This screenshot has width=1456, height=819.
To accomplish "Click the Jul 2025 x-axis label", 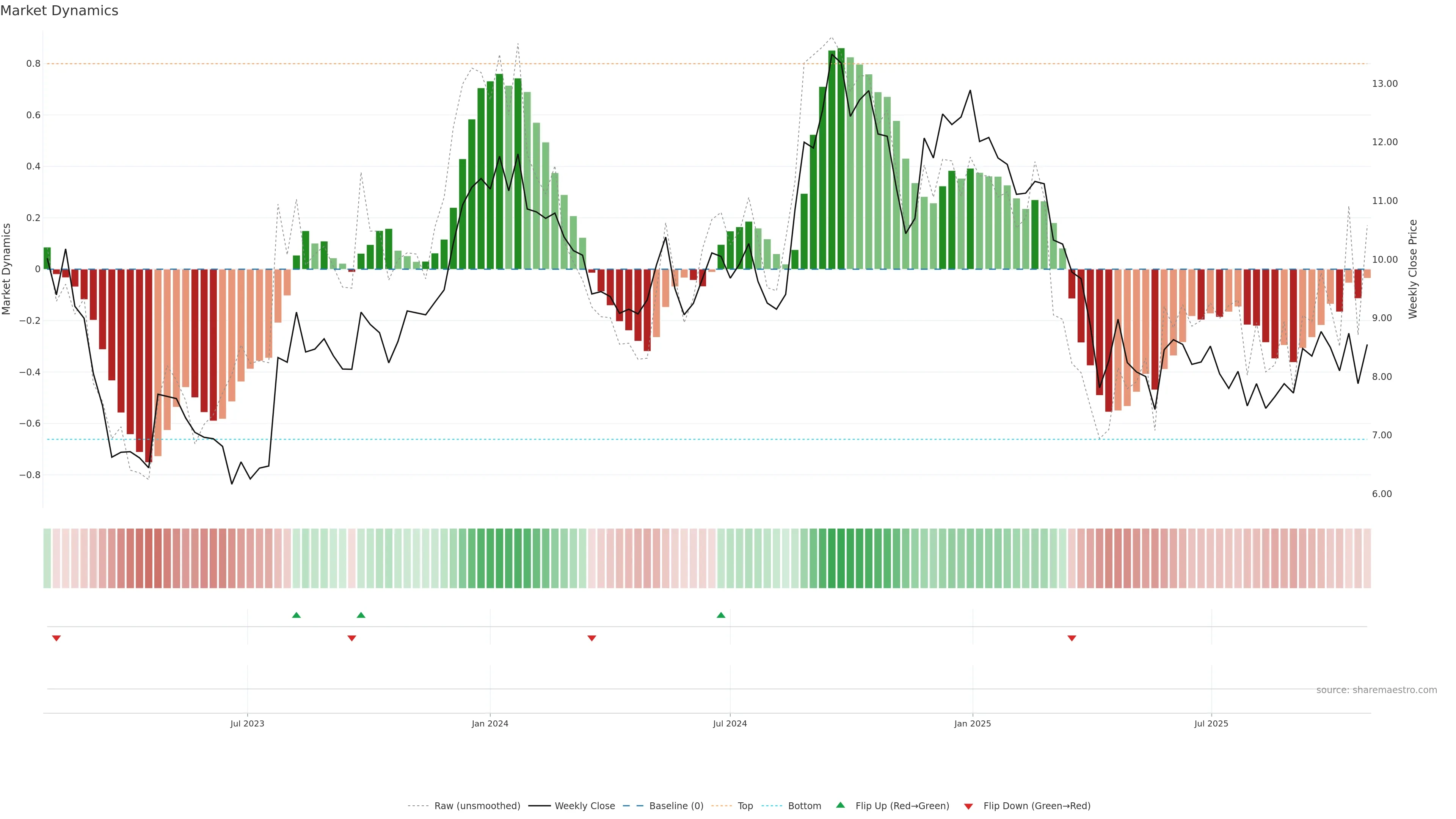I will pos(1211,723).
